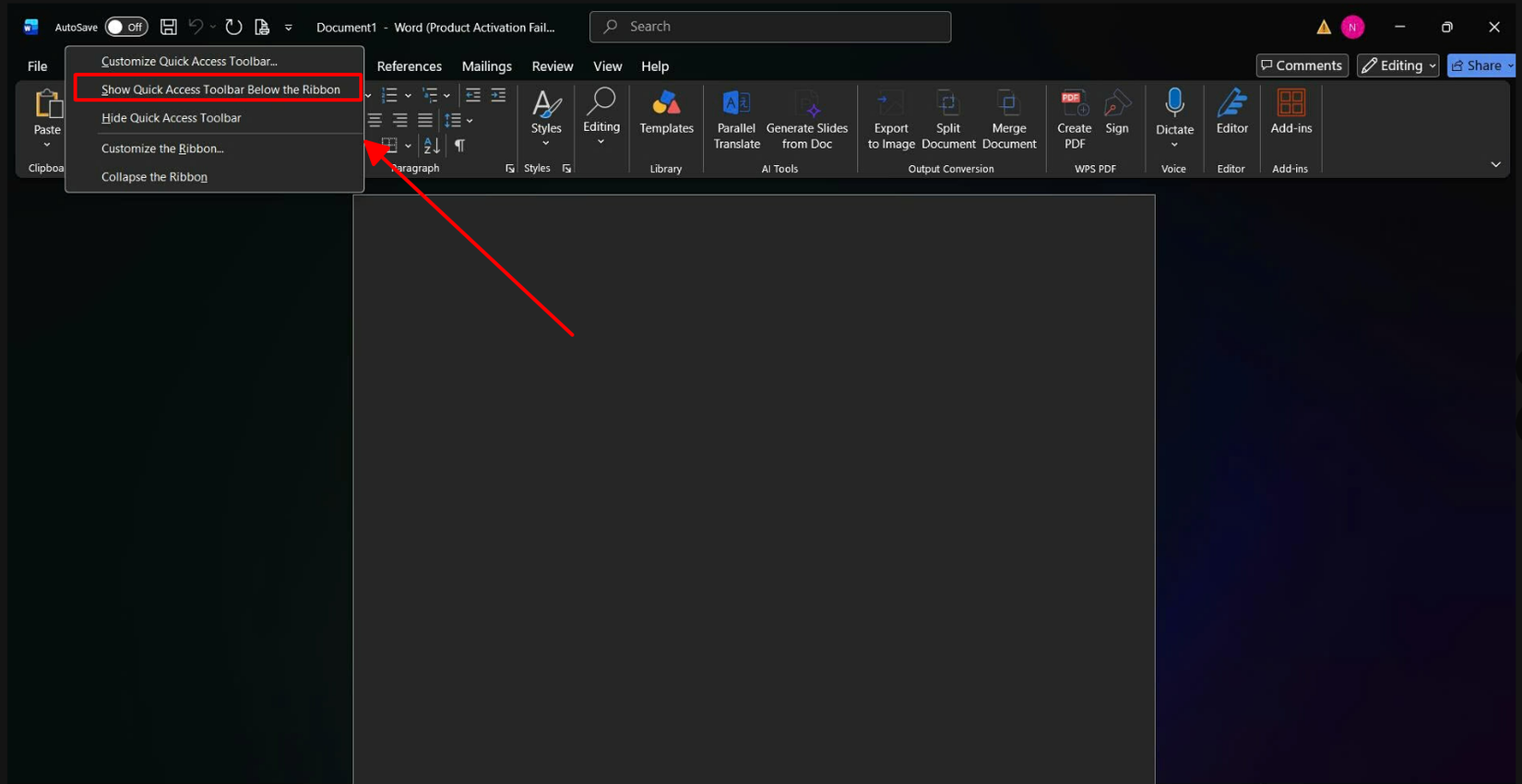Click the Sort A-Z icon
Image resolution: width=1522 pixels, height=784 pixels.
(432, 146)
